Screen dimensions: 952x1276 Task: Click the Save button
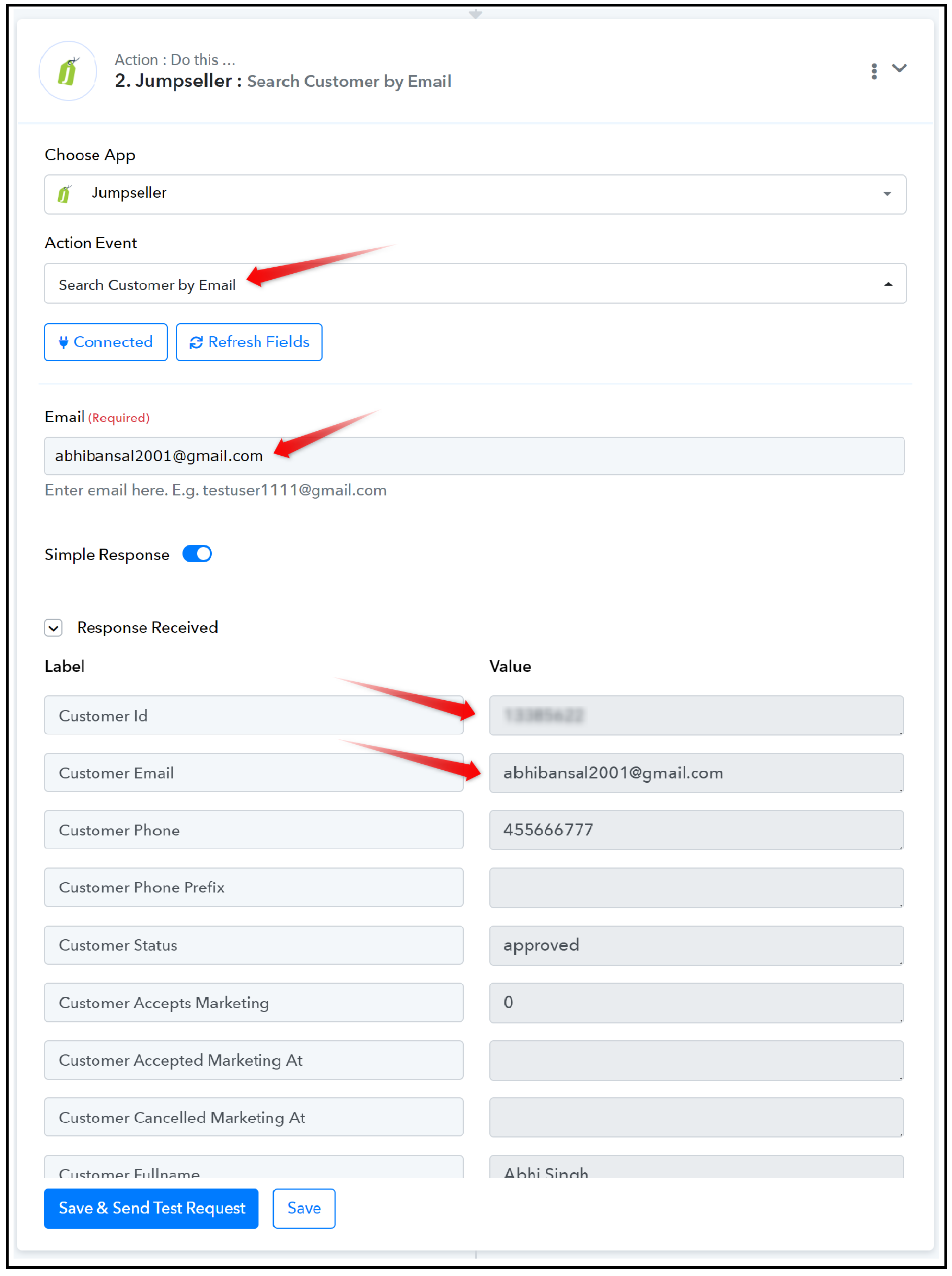[304, 1209]
